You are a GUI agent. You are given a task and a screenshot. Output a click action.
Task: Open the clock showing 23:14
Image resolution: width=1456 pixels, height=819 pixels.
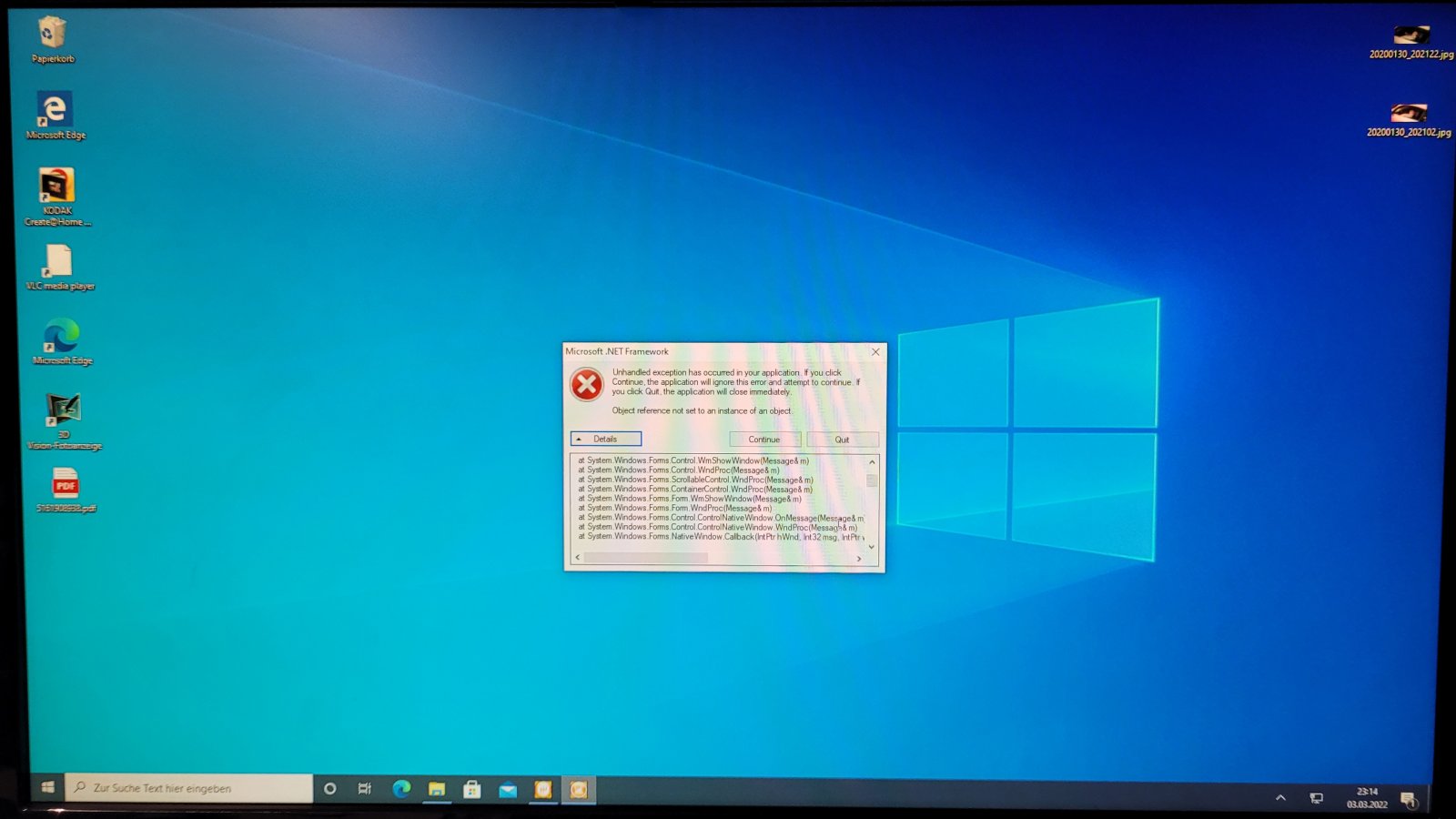[1367, 798]
